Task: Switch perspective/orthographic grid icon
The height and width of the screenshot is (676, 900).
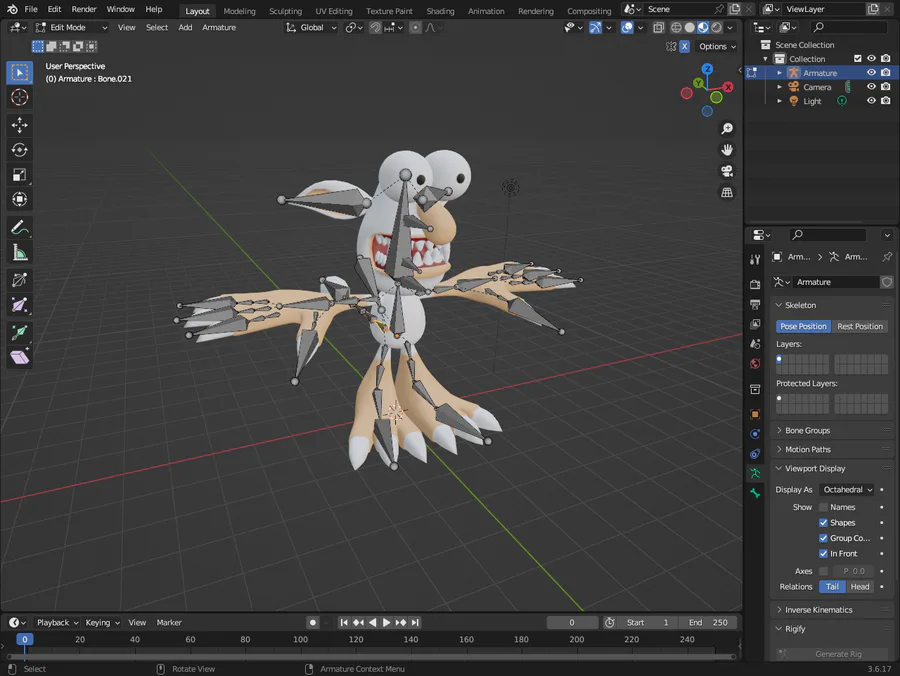Action: [x=727, y=192]
